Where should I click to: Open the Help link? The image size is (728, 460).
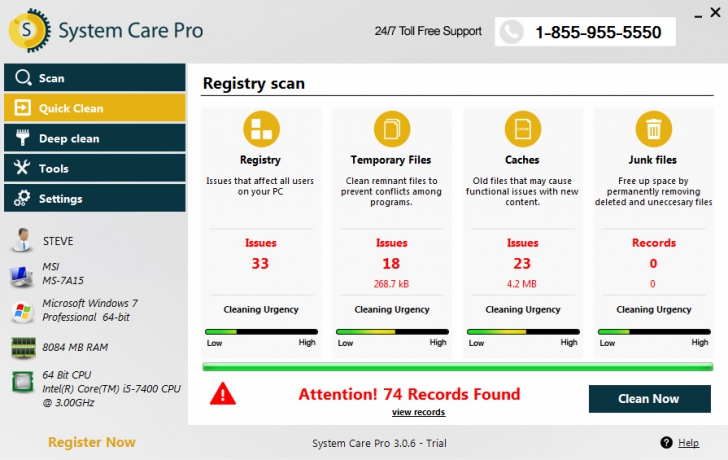click(x=688, y=443)
